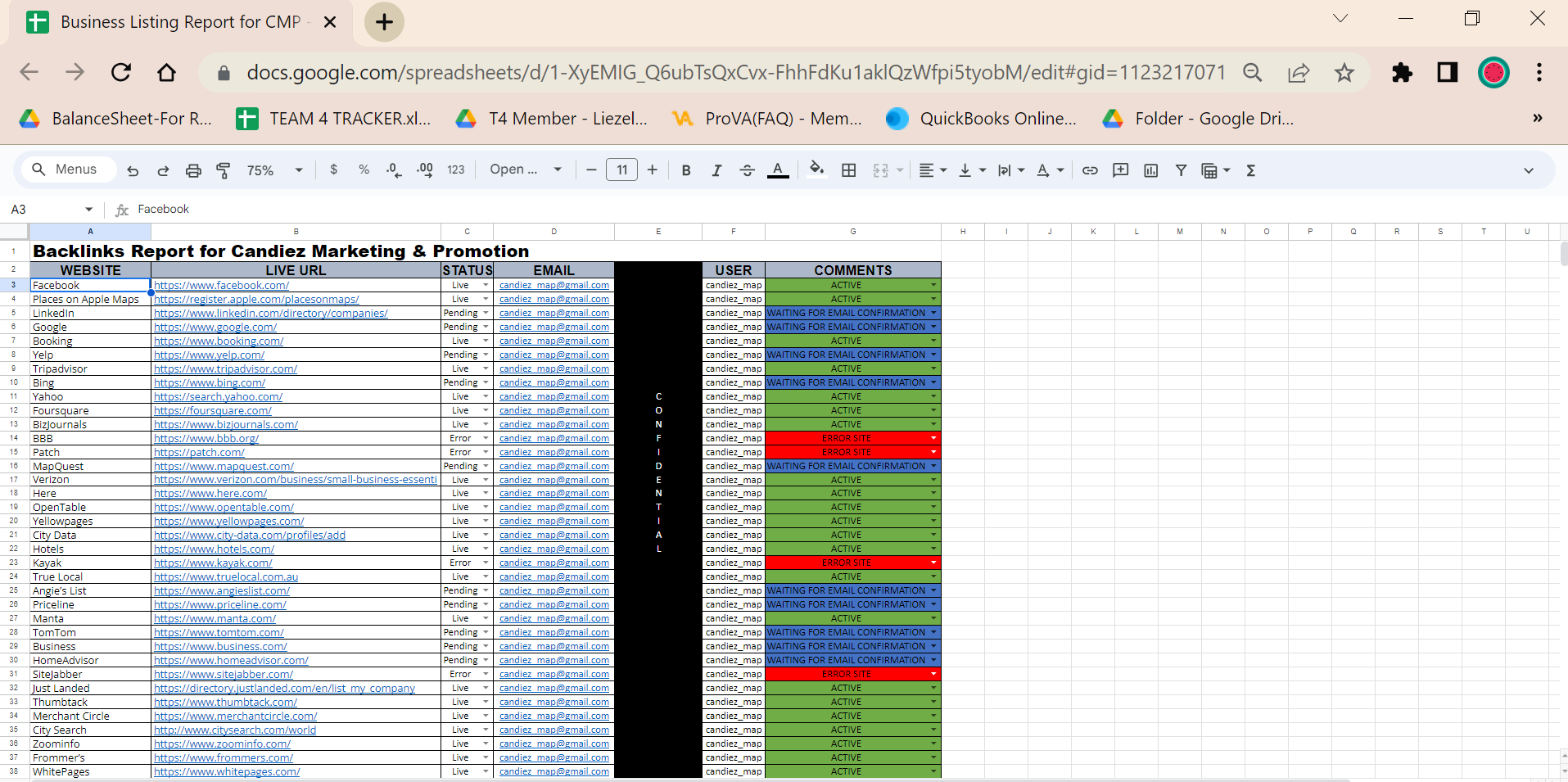
Task: Open TEAM 4 TRACKER.xl... bookmark
Action: 333,119
